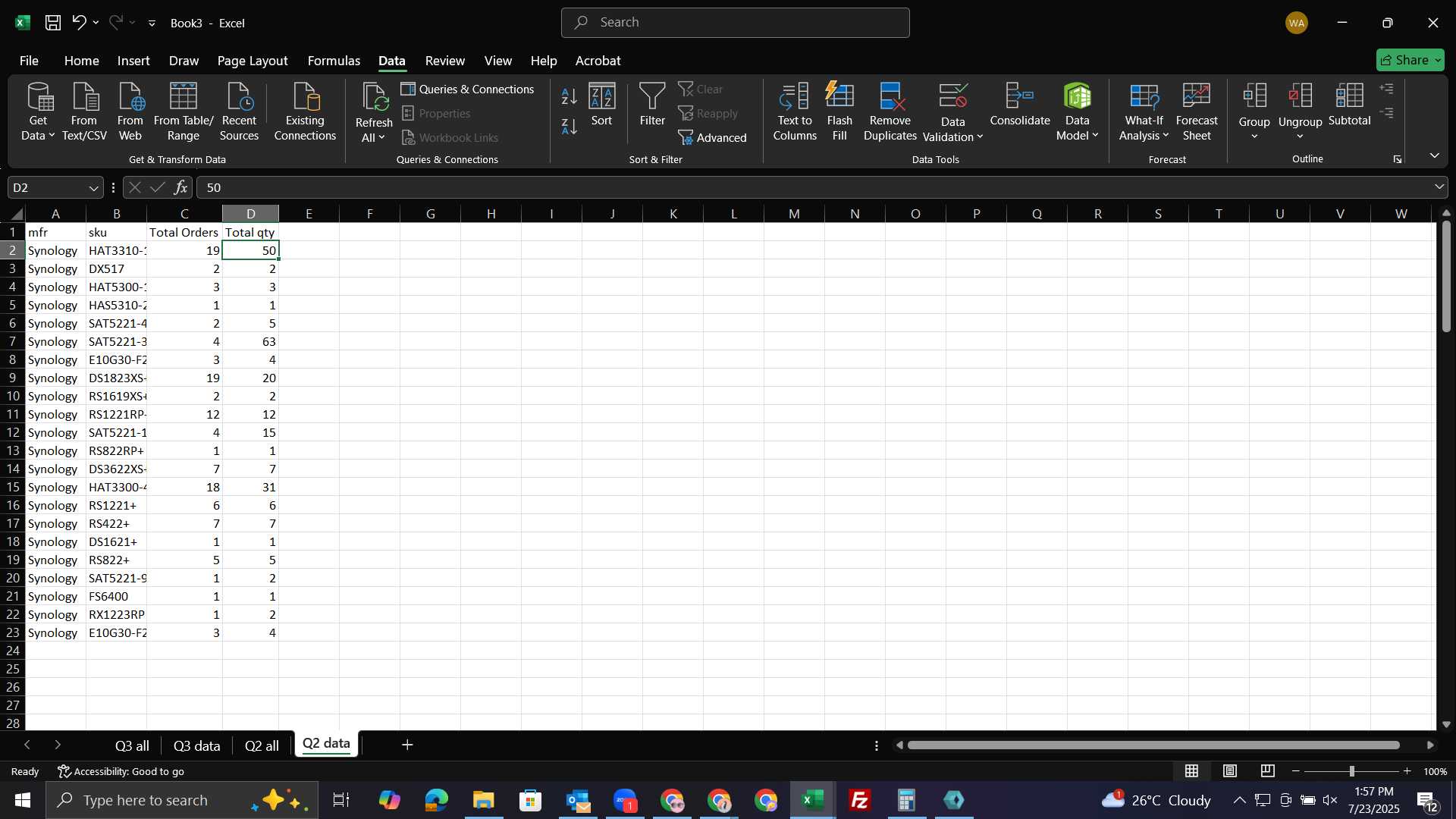Click the Subtotal command
Viewport: 1456px width, 819px height.
point(1350,105)
